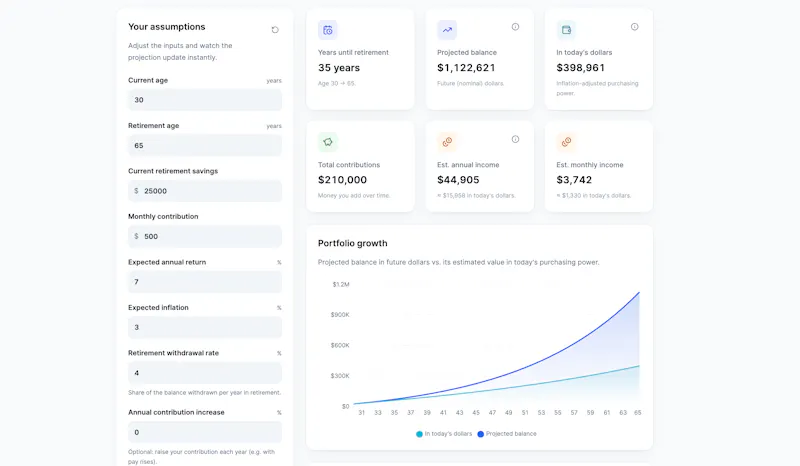
Task: Click the 35 years value
Action: [339, 68]
